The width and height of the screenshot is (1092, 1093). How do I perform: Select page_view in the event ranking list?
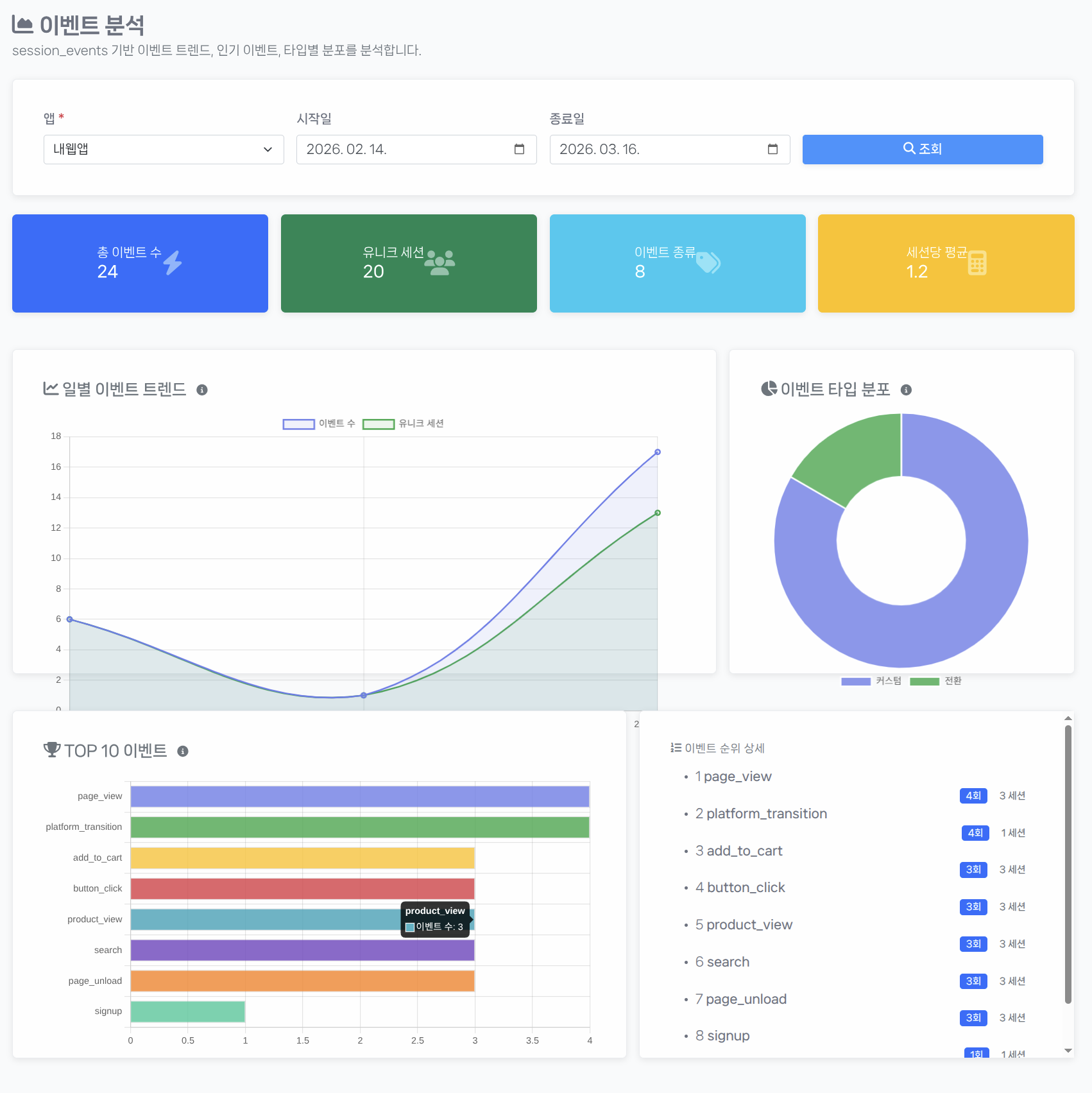click(738, 777)
